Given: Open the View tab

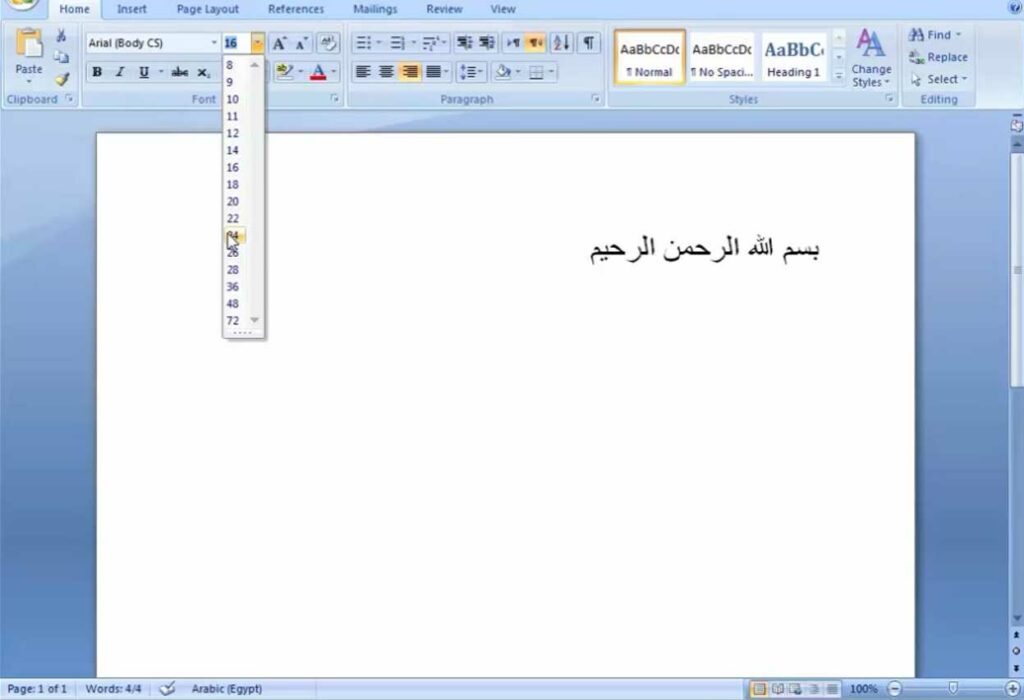Looking at the screenshot, I should (x=503, y=9).
